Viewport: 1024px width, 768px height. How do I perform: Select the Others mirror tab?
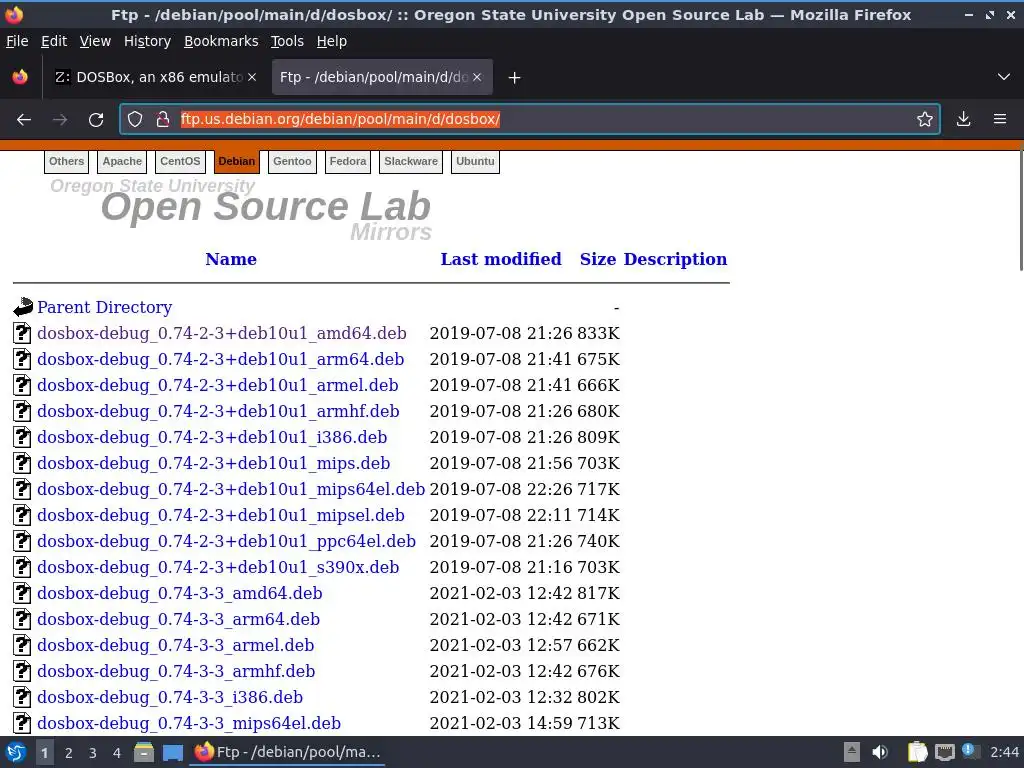[67, 161]
